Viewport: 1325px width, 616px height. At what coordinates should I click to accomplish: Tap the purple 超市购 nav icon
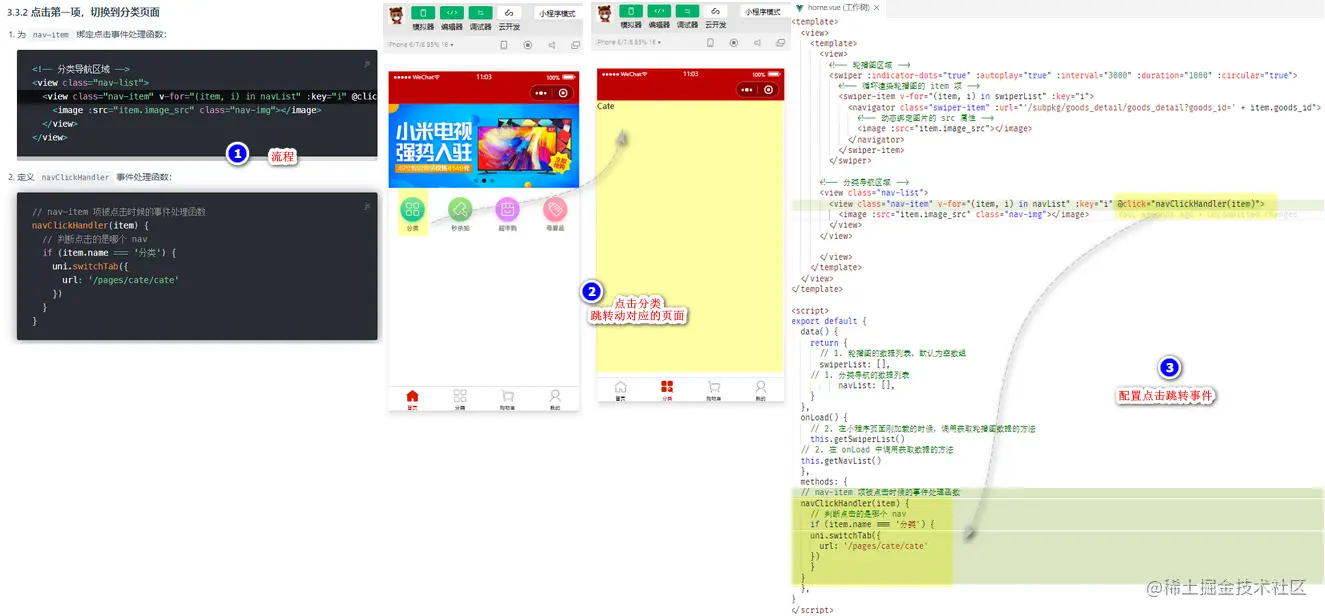tap(508, 209)
